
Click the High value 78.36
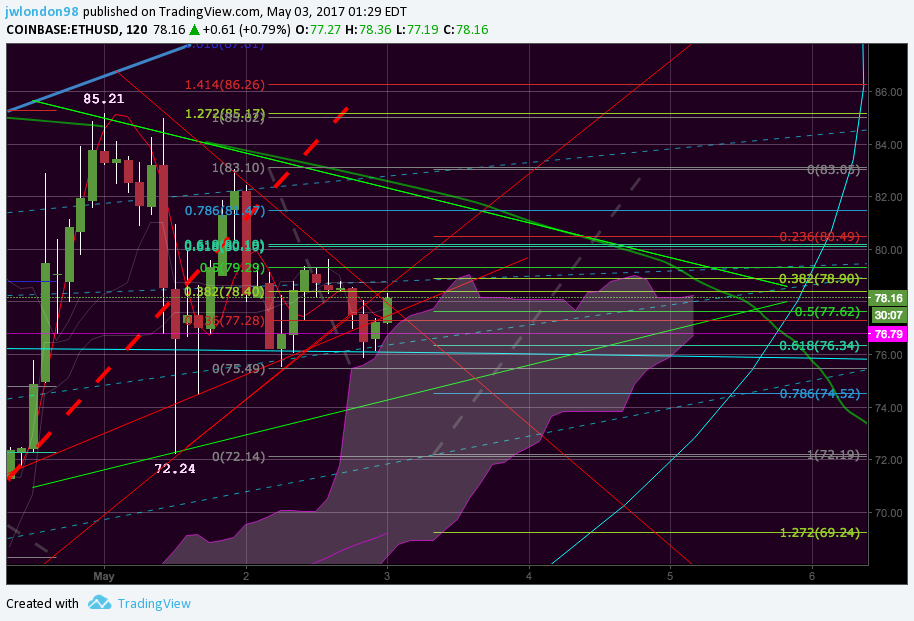(375, 30)
